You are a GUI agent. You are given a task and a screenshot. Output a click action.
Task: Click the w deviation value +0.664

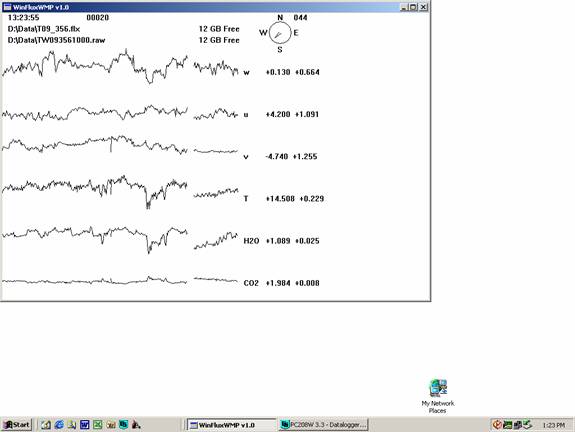[307, 72]
